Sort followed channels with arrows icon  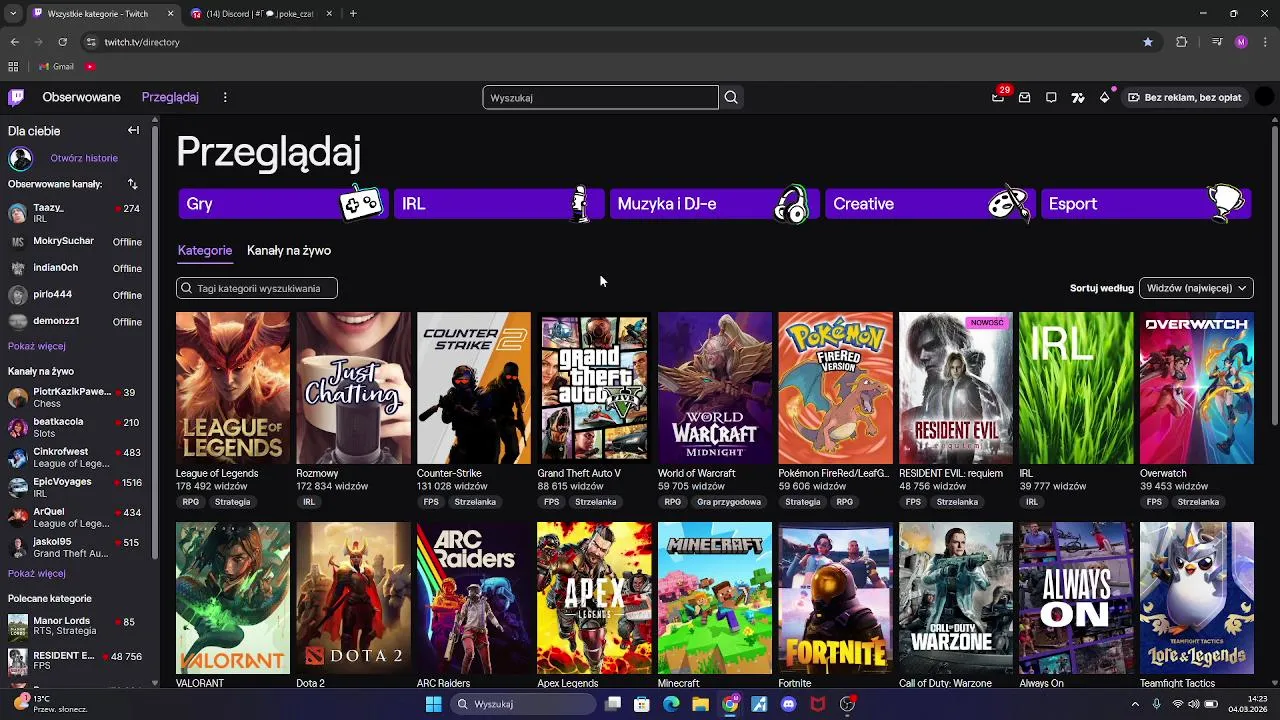[132, 184]
